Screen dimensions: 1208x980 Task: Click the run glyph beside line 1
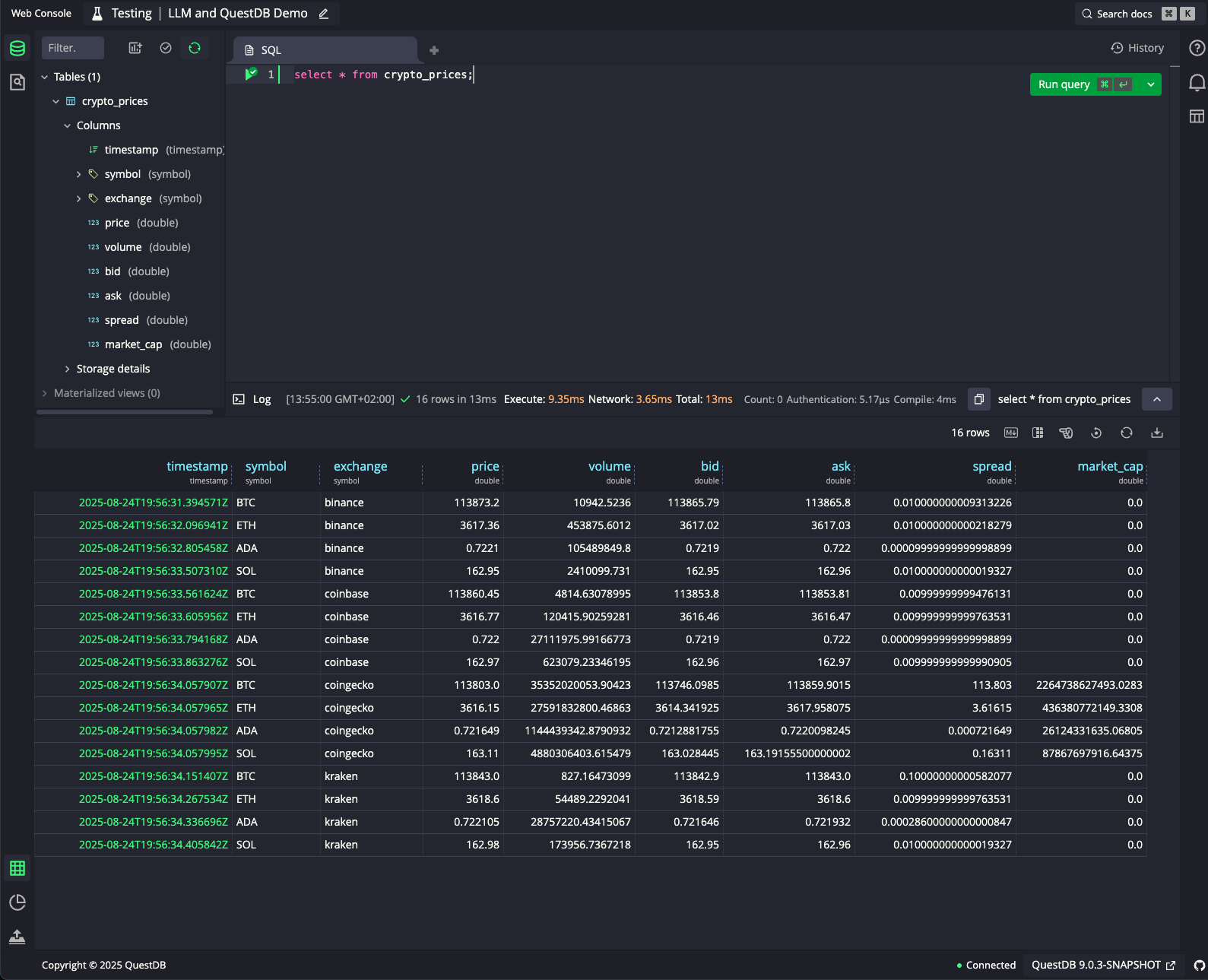coord(251,74)
